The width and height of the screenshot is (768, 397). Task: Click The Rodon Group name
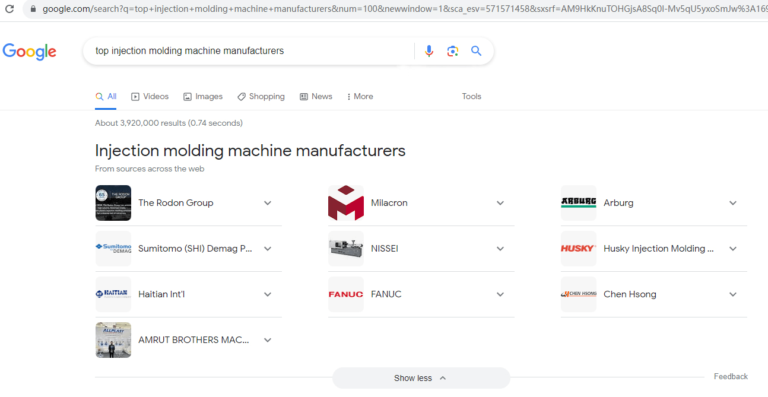[176, 203]
